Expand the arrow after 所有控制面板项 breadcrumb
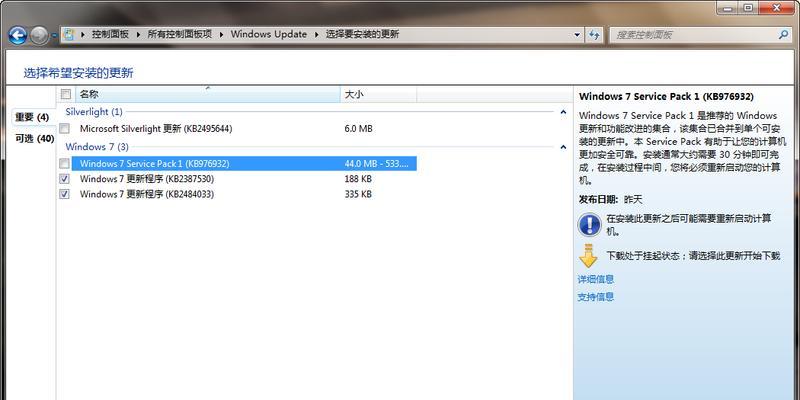The image size is (800, 400). 221,35
